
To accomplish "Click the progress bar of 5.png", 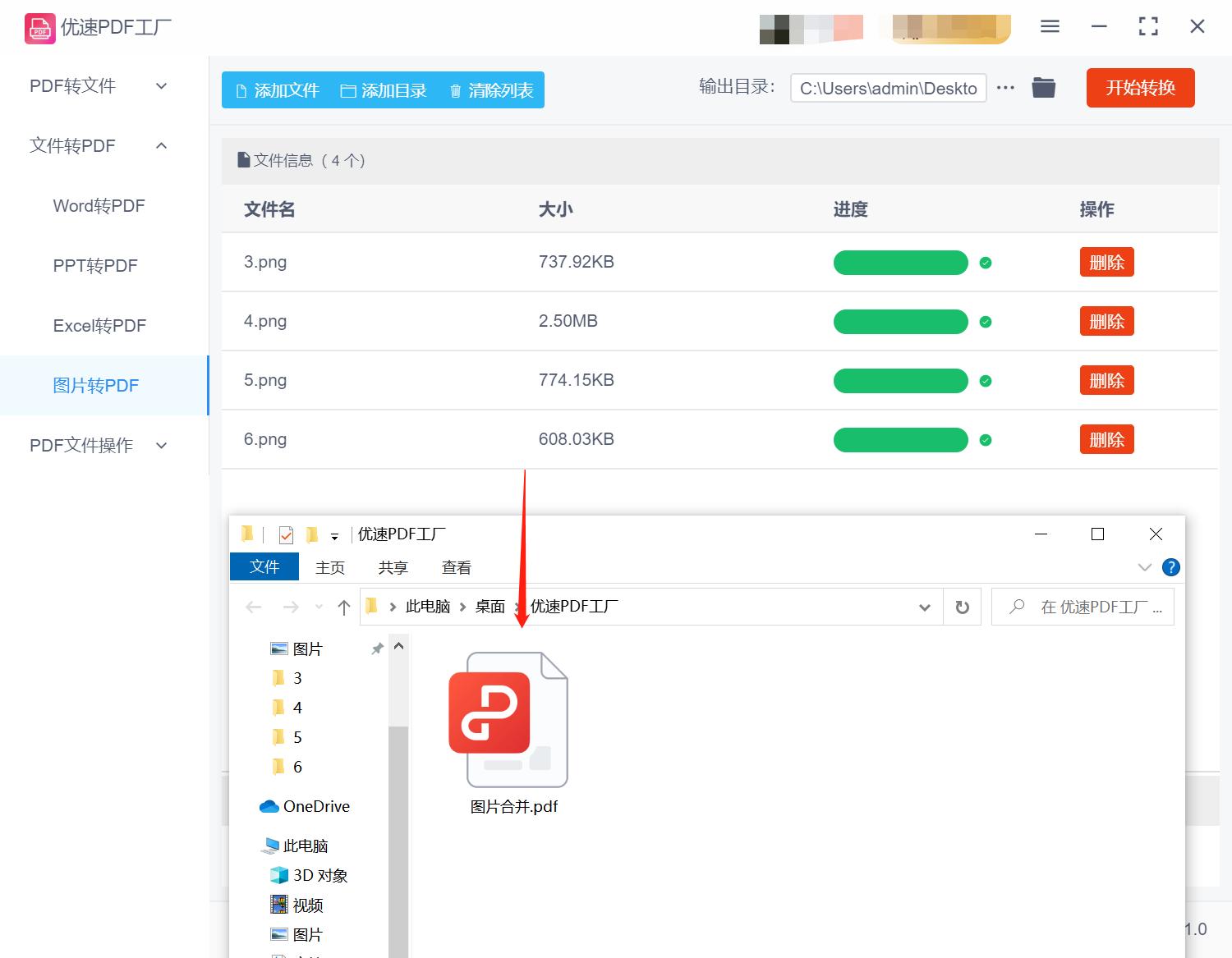I will pyautogui.click(x=900, y=380).
